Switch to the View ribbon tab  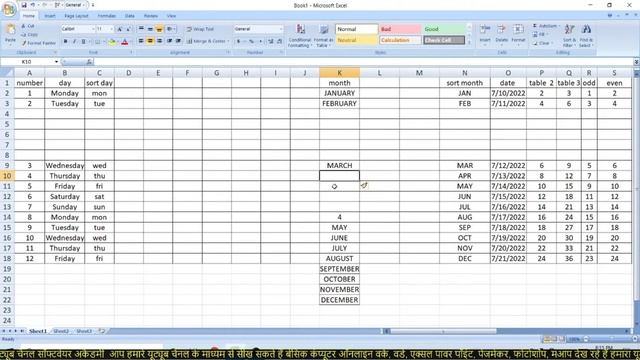point(171,16)
